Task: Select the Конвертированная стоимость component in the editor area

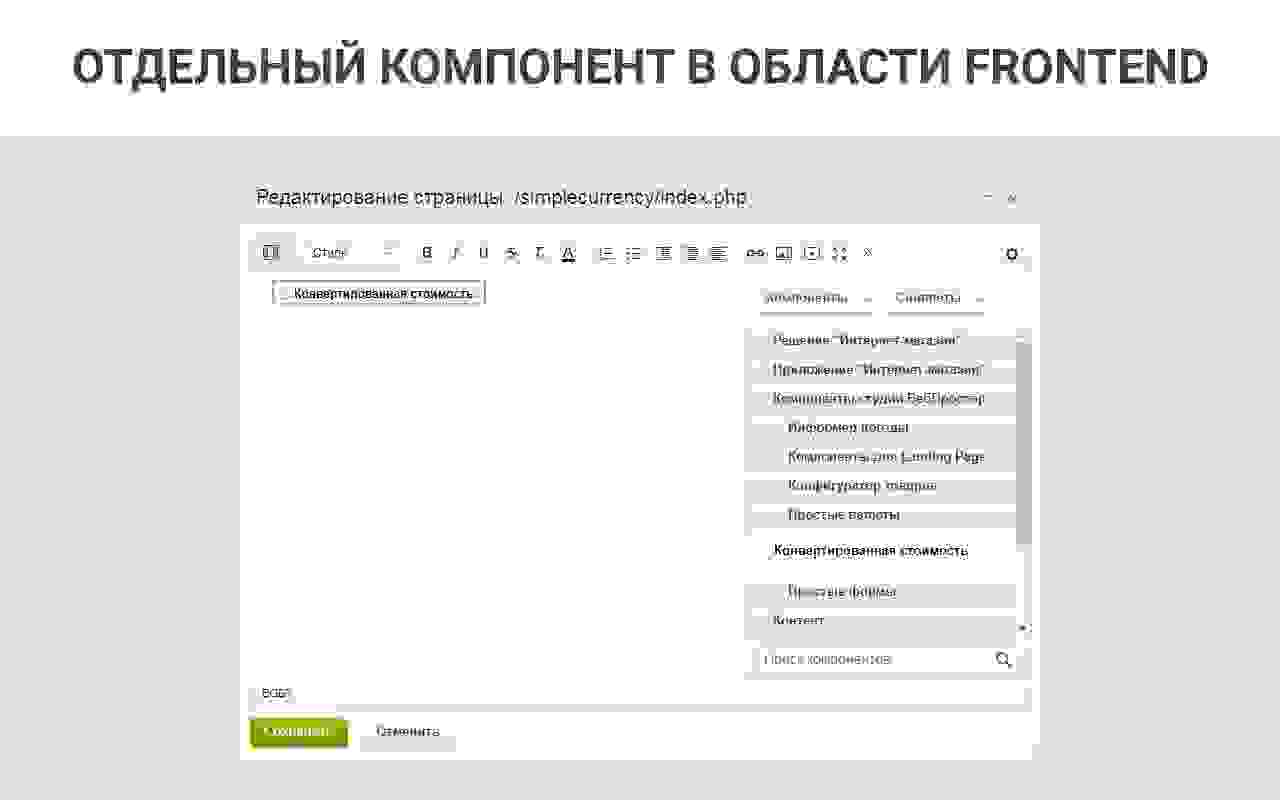Action: [378, 293]
